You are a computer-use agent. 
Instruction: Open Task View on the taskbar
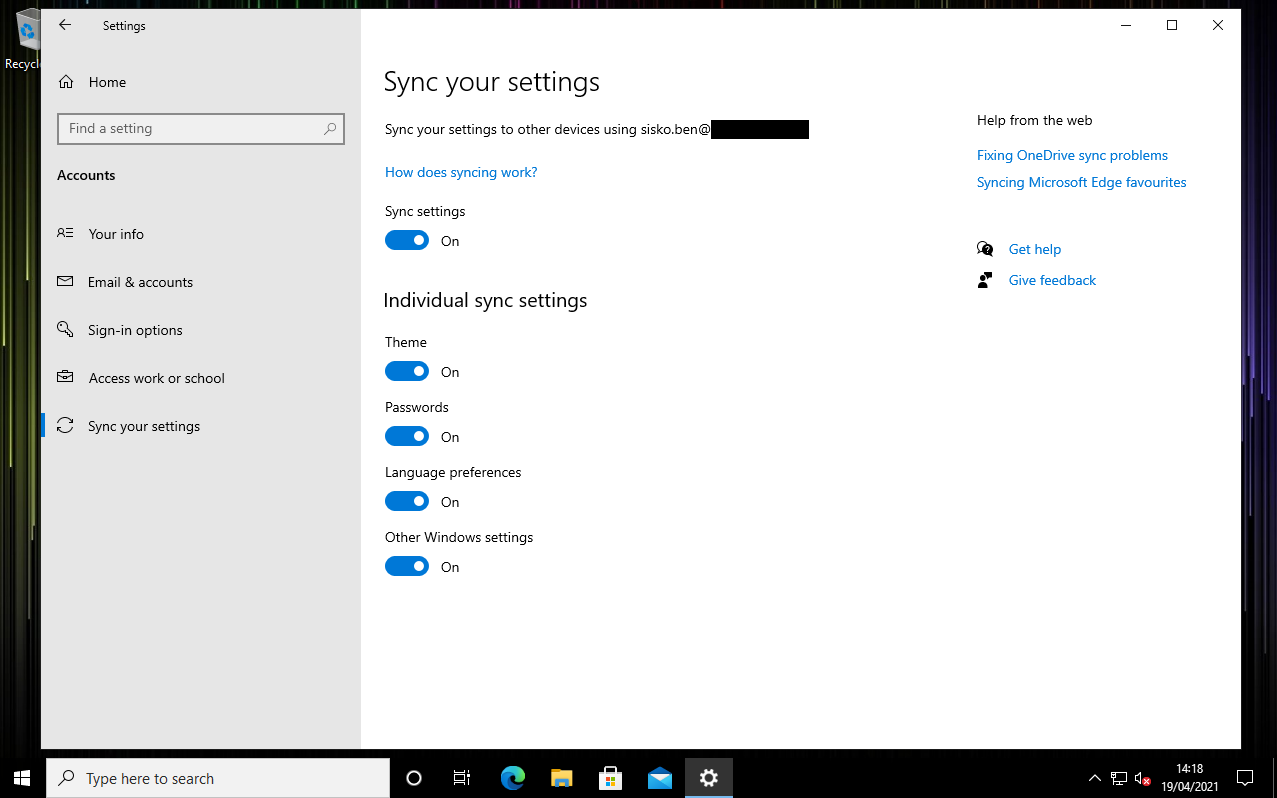pyautogui.click(x=462, y=778)
